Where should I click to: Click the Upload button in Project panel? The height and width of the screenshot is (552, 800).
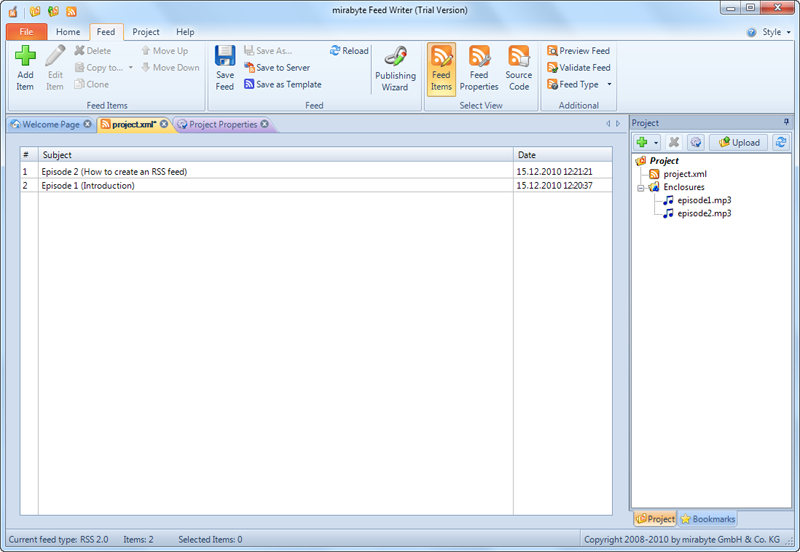tap(739, 143)
